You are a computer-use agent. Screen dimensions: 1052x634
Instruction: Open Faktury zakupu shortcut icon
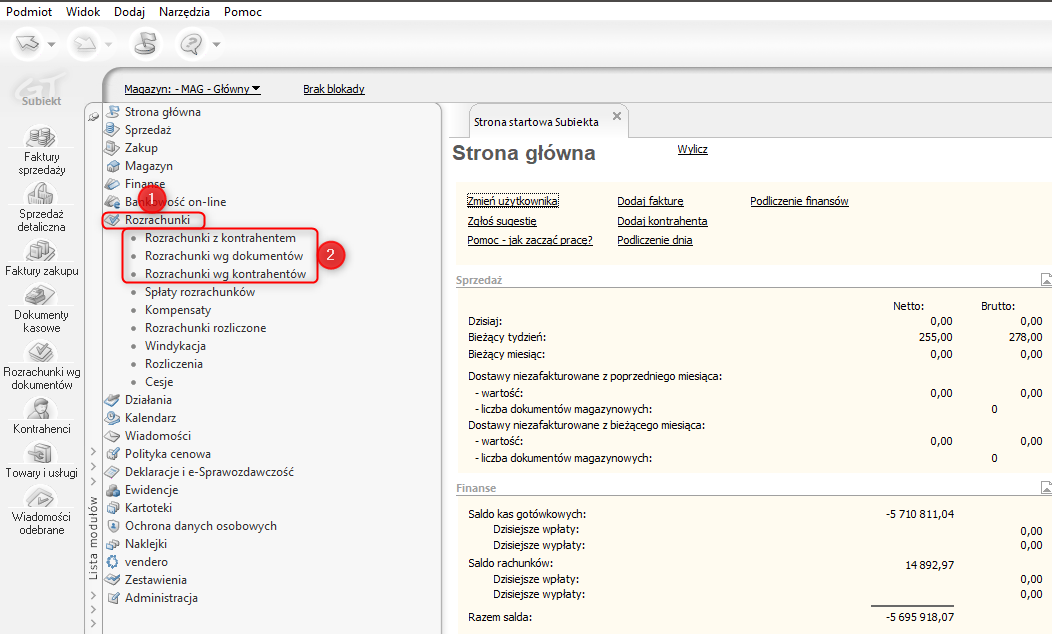pos(40,251)
